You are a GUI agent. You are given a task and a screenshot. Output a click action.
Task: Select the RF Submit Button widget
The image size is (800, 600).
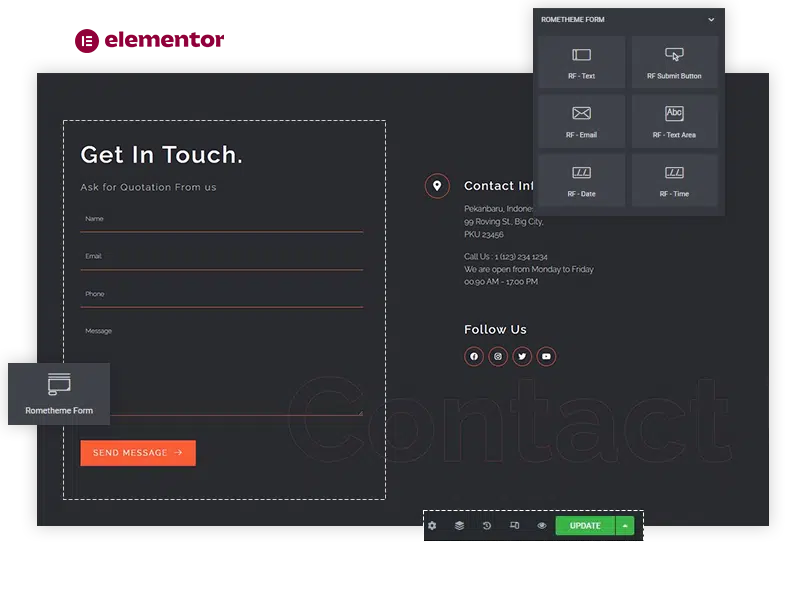point(674,62)
